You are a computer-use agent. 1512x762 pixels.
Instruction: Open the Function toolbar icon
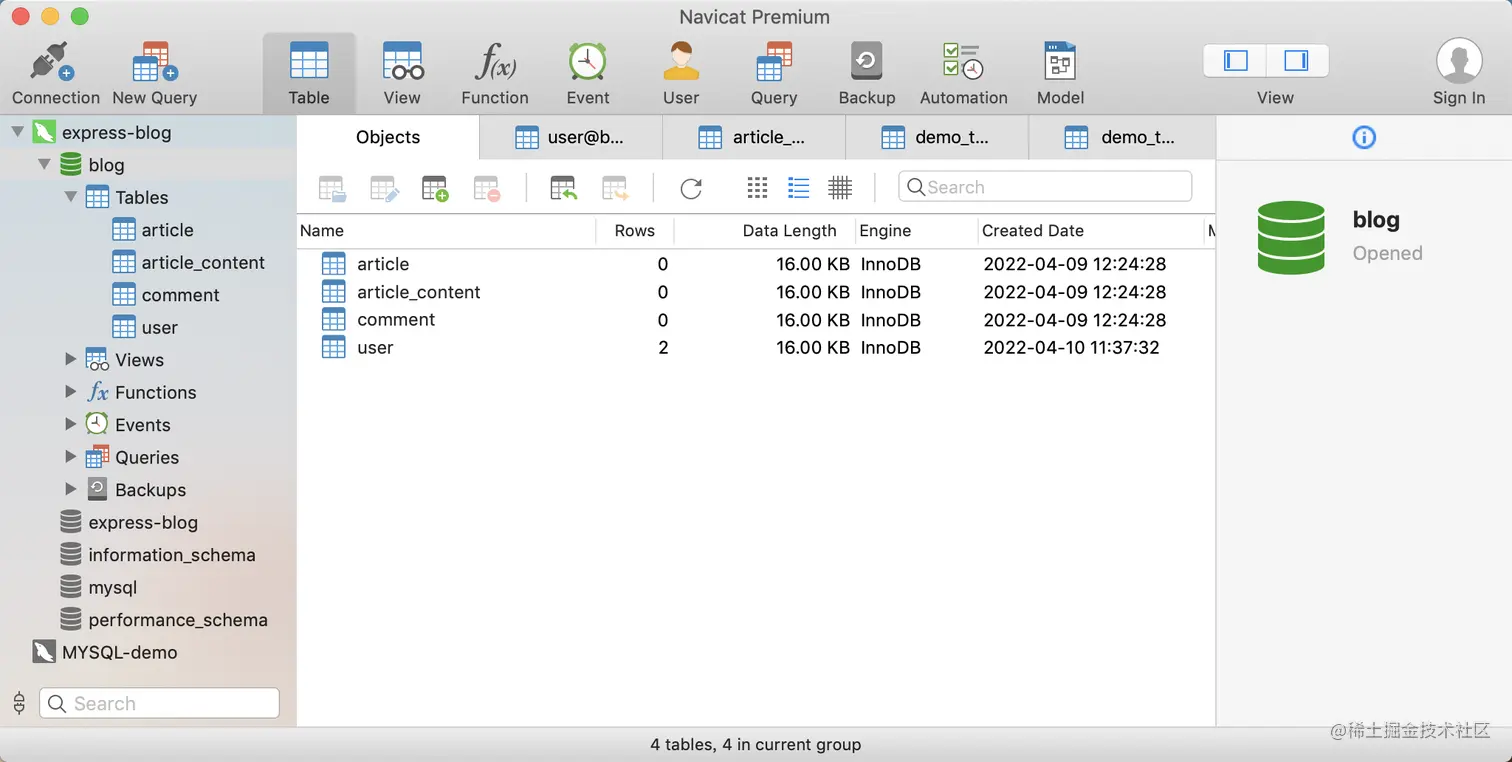(495, 73)
